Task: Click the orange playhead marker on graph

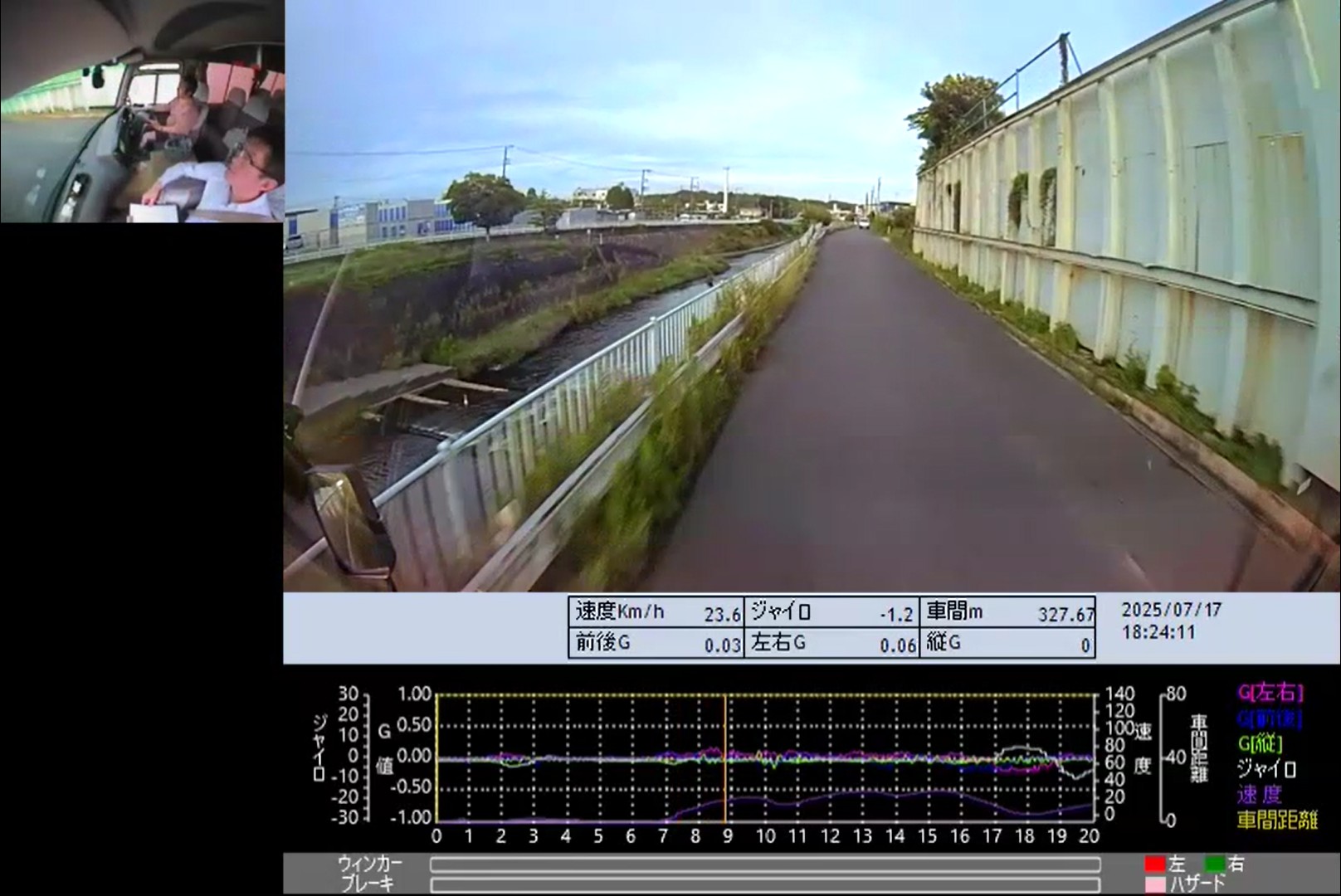Action: 725,757
